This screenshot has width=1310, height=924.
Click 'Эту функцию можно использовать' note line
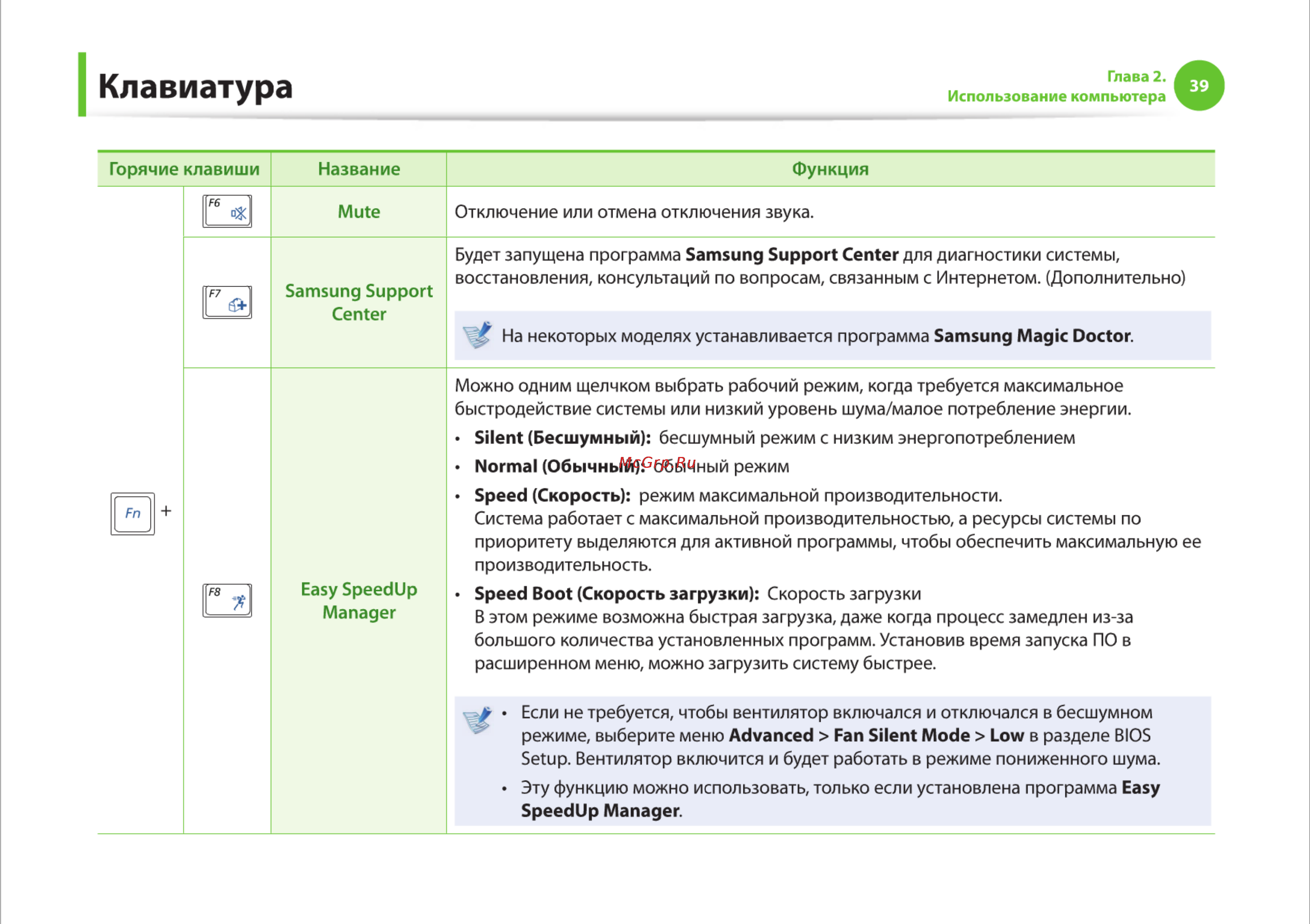[x=841, y=788]
